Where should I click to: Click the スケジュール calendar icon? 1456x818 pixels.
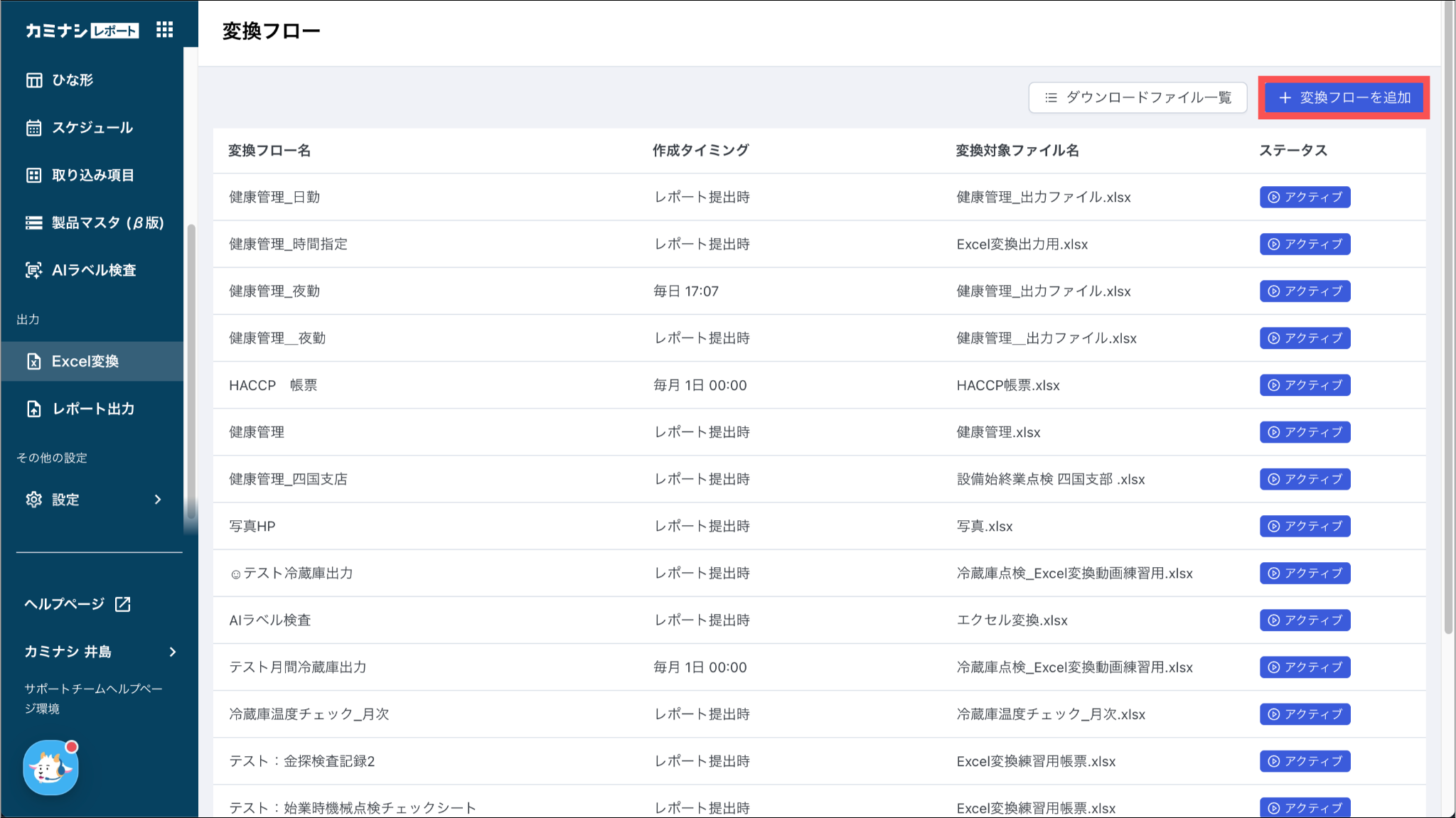34,128
